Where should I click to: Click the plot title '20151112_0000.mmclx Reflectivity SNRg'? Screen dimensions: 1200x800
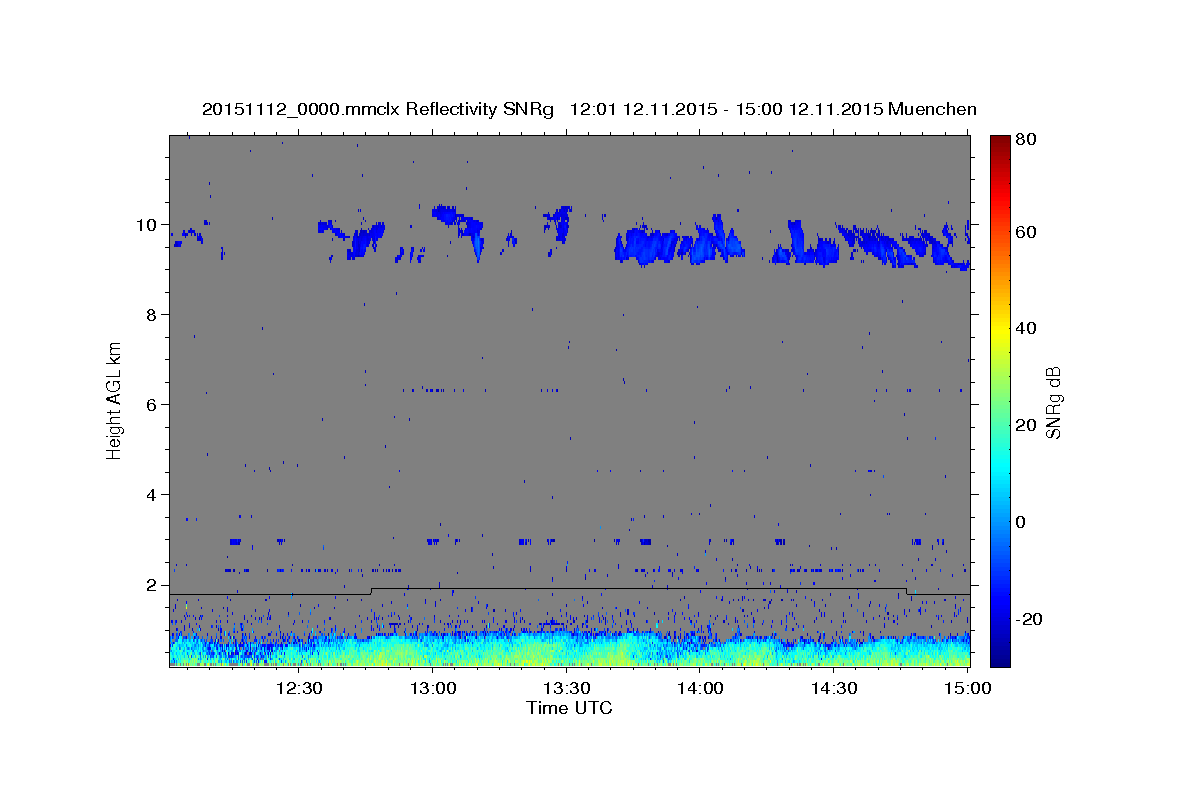click(x=378, y=109)
